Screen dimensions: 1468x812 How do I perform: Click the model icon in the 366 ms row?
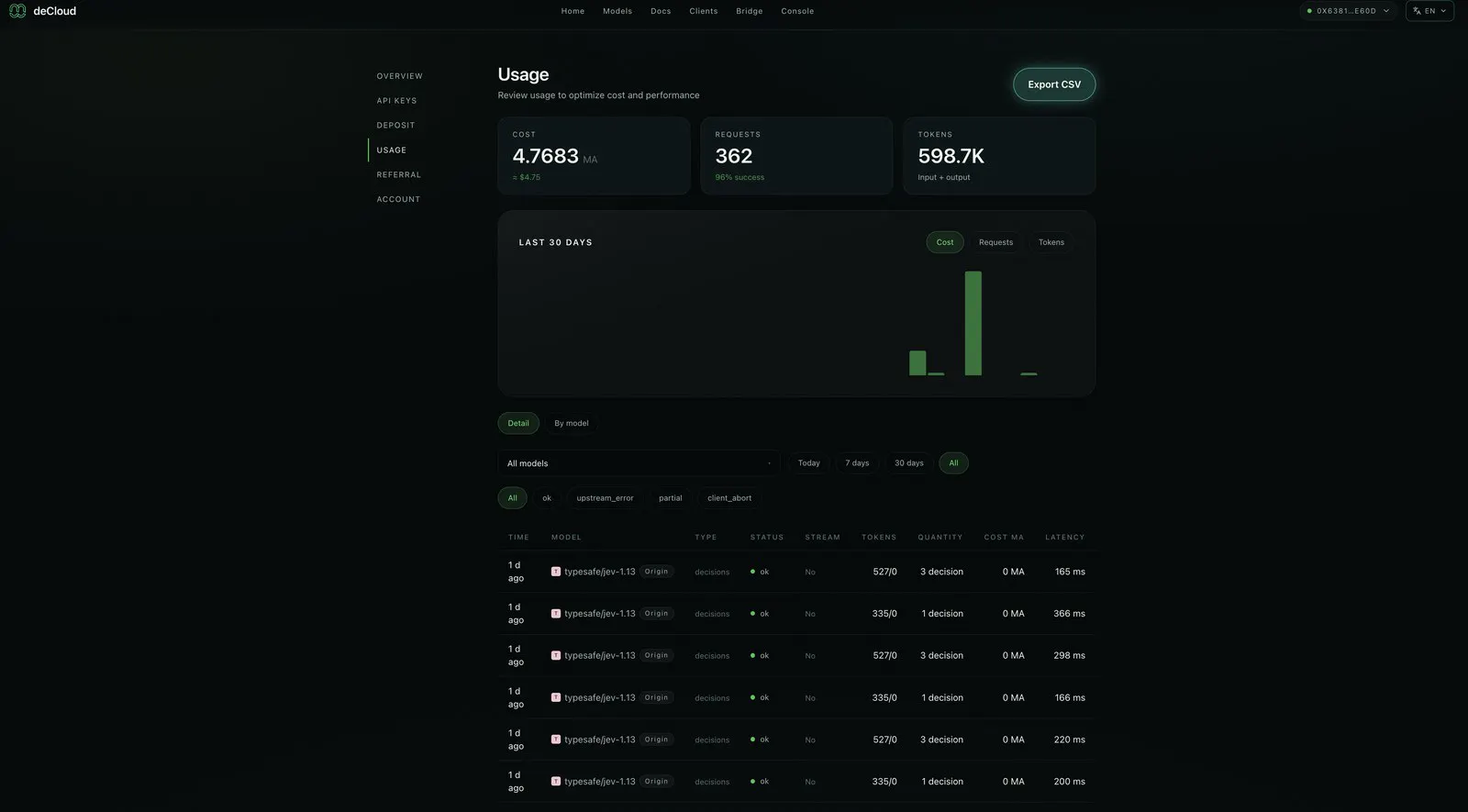click(x=556, y=614)
